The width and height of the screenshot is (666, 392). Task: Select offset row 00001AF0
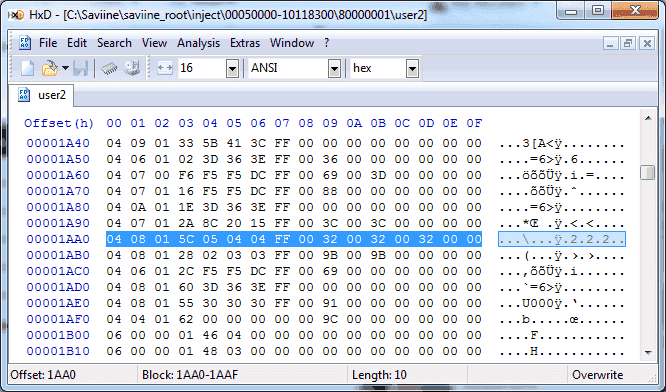(x=58, y=319)
